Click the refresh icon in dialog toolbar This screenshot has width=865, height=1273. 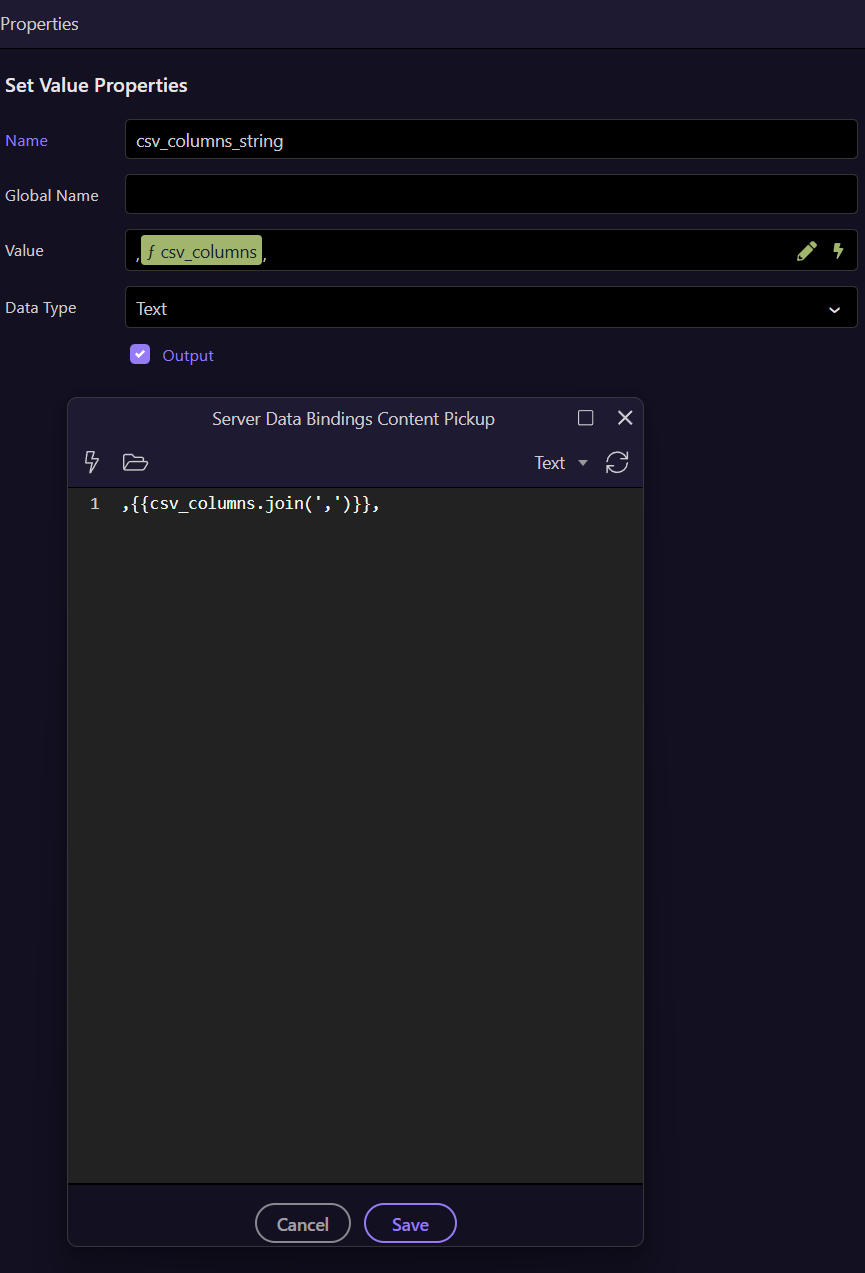coord(617,462)
